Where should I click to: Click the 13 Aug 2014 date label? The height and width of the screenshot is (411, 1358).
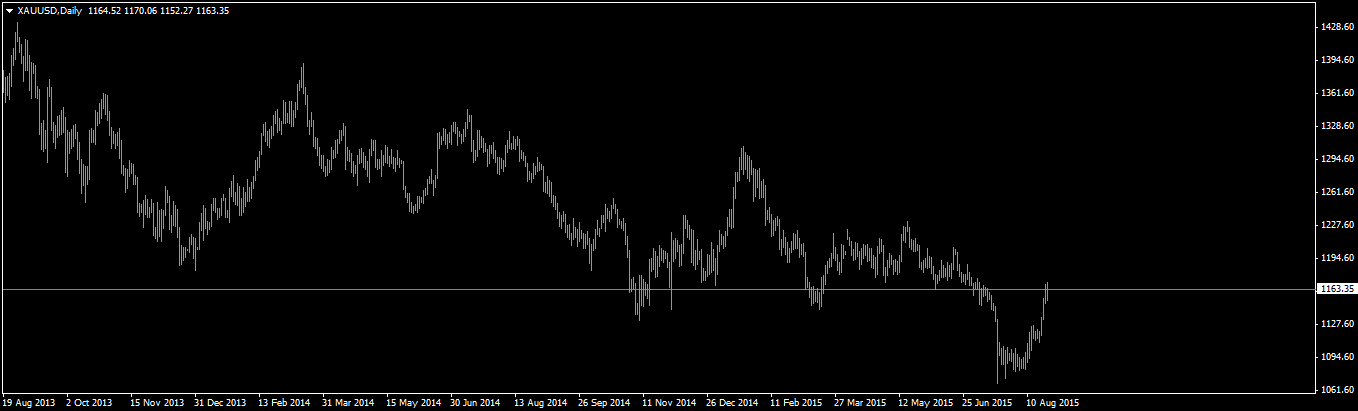pos(540,403)
